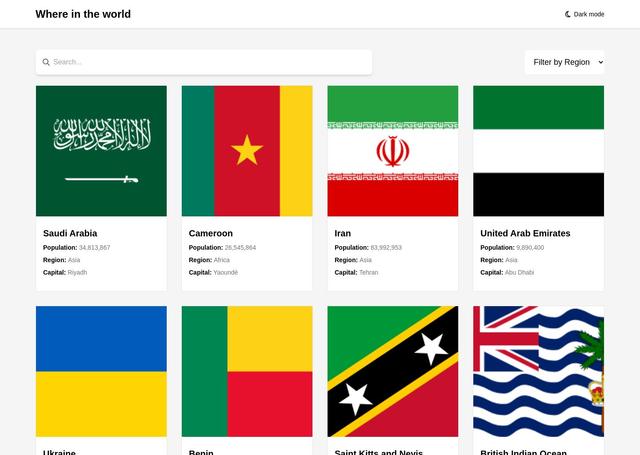Click the moon icon in header
Viewport: 640px width, 455px height.
568,14
